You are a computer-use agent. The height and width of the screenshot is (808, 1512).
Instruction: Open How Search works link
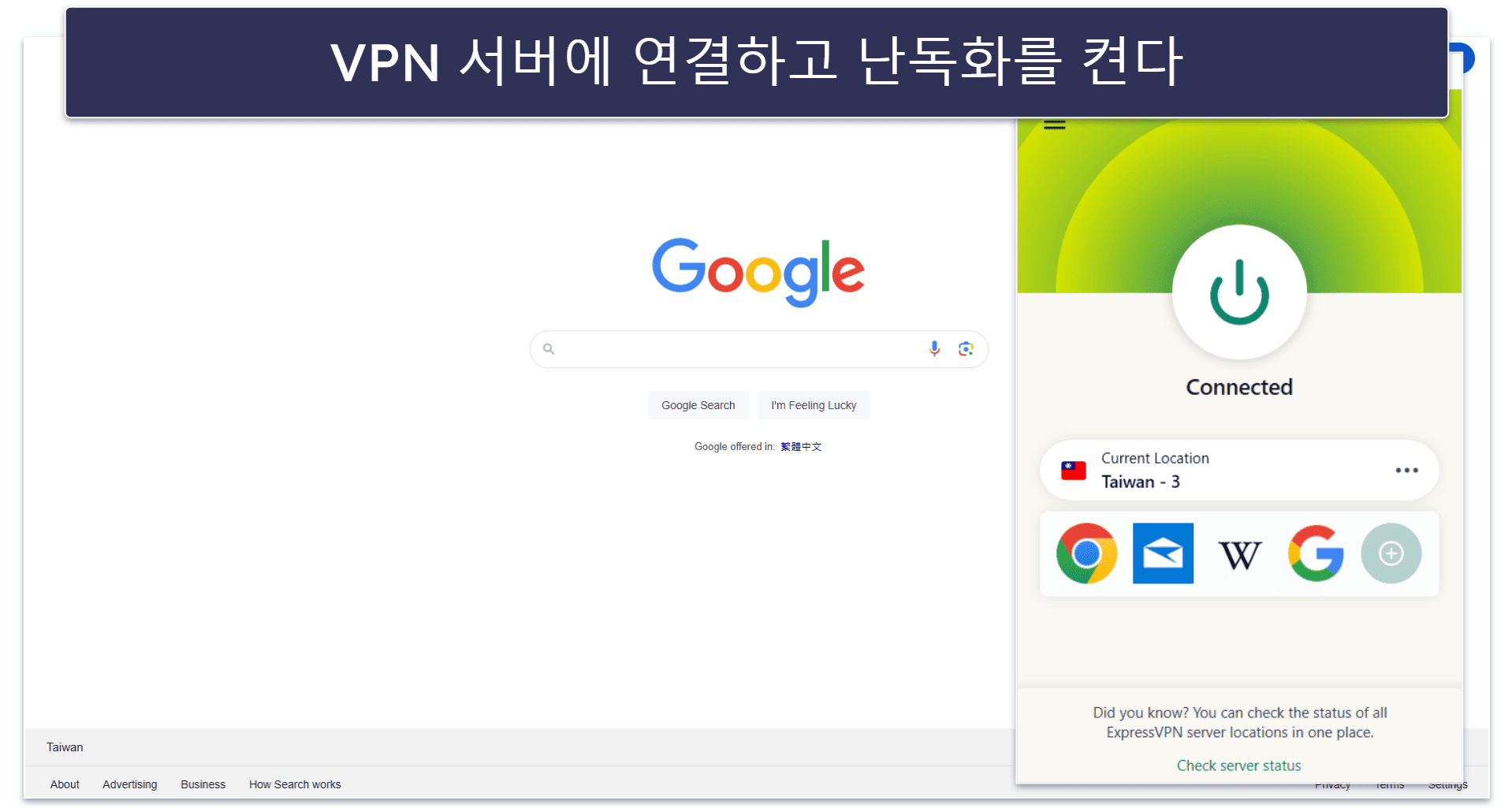click(295, 784)
